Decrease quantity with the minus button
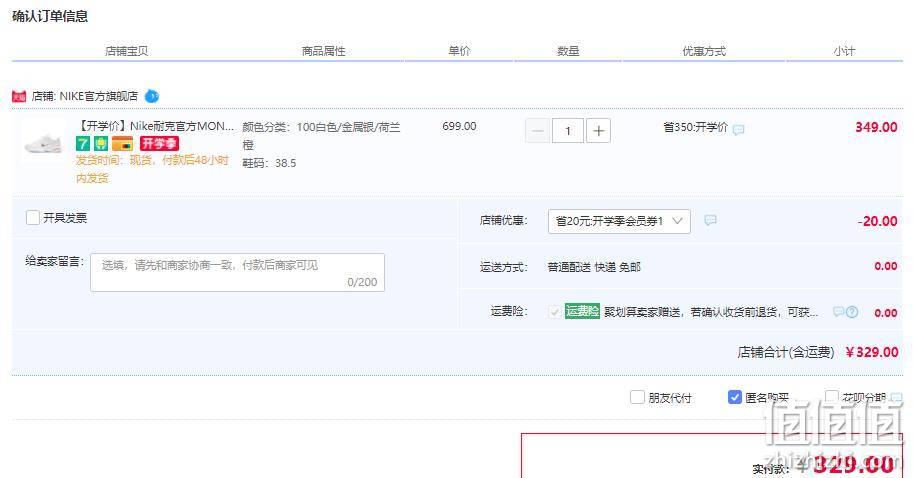Image resolution: width=913 pixels, height=478 pixels. (537, 131)
